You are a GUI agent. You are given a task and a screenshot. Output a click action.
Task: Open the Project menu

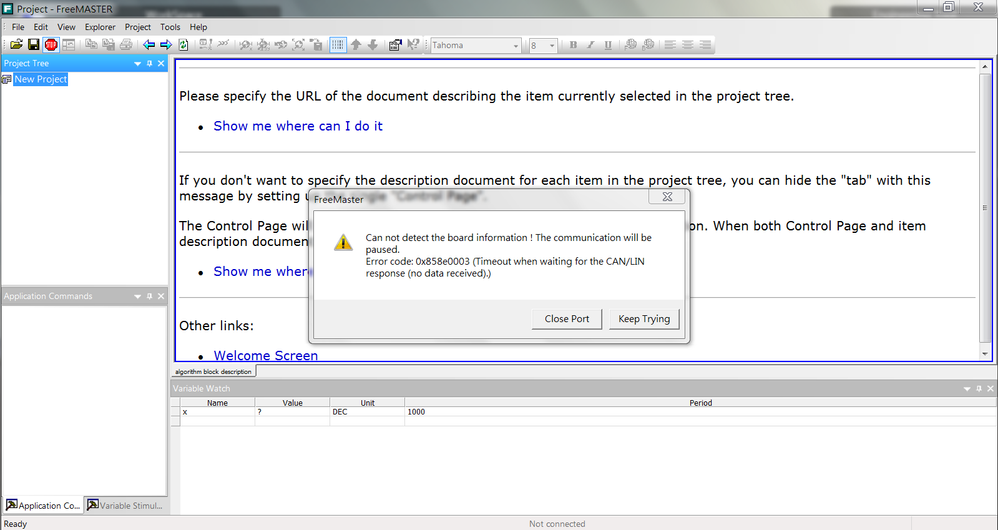pos(137,27)
